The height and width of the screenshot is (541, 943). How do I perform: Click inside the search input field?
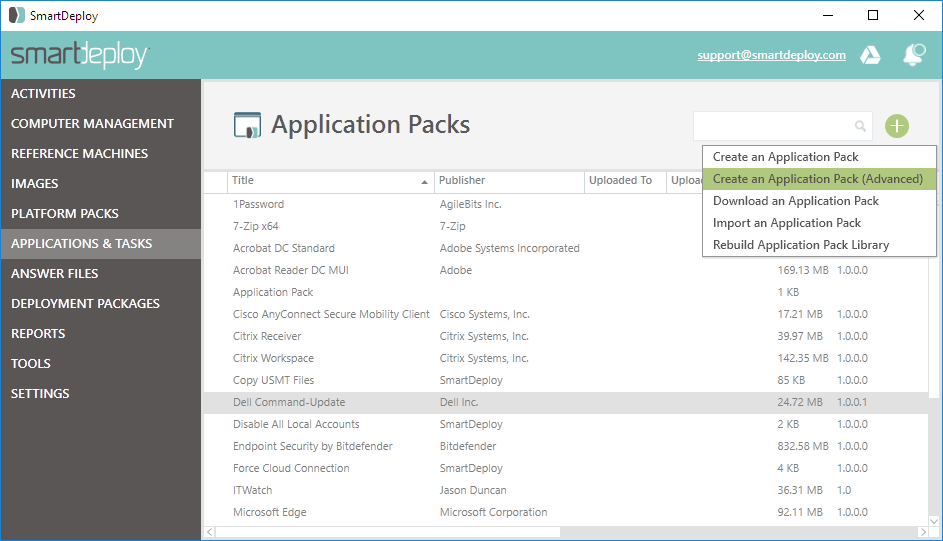pyautogui.click(x=772, y=126)
